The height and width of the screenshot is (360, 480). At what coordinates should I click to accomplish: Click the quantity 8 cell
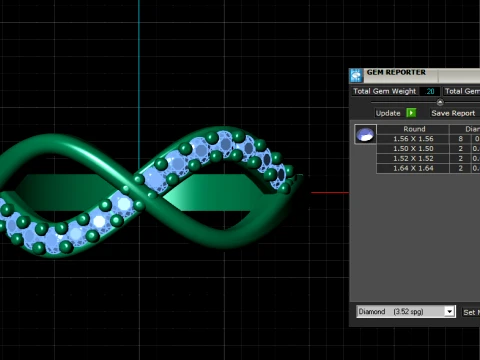pyautogui.click(x=460, y=139)
